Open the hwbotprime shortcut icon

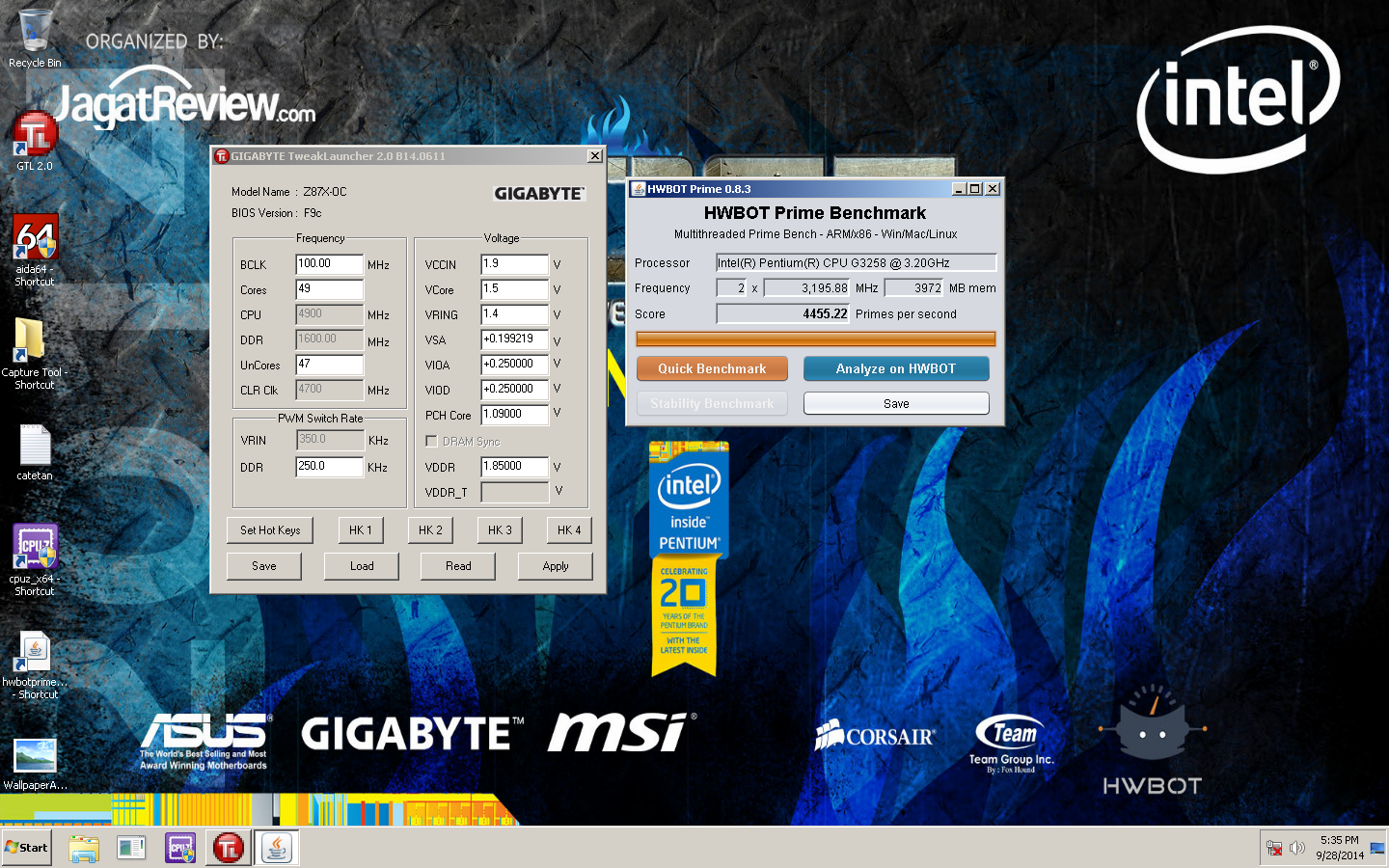[35, 665]
